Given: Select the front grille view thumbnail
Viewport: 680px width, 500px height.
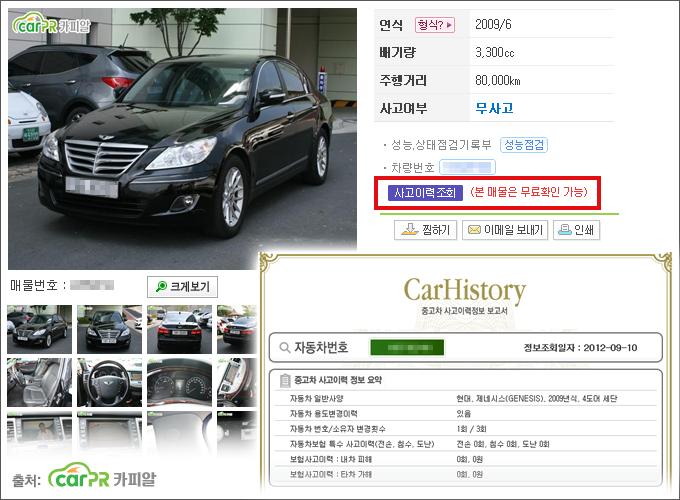Looking at the screenshot, I should [x=109, y=329].
